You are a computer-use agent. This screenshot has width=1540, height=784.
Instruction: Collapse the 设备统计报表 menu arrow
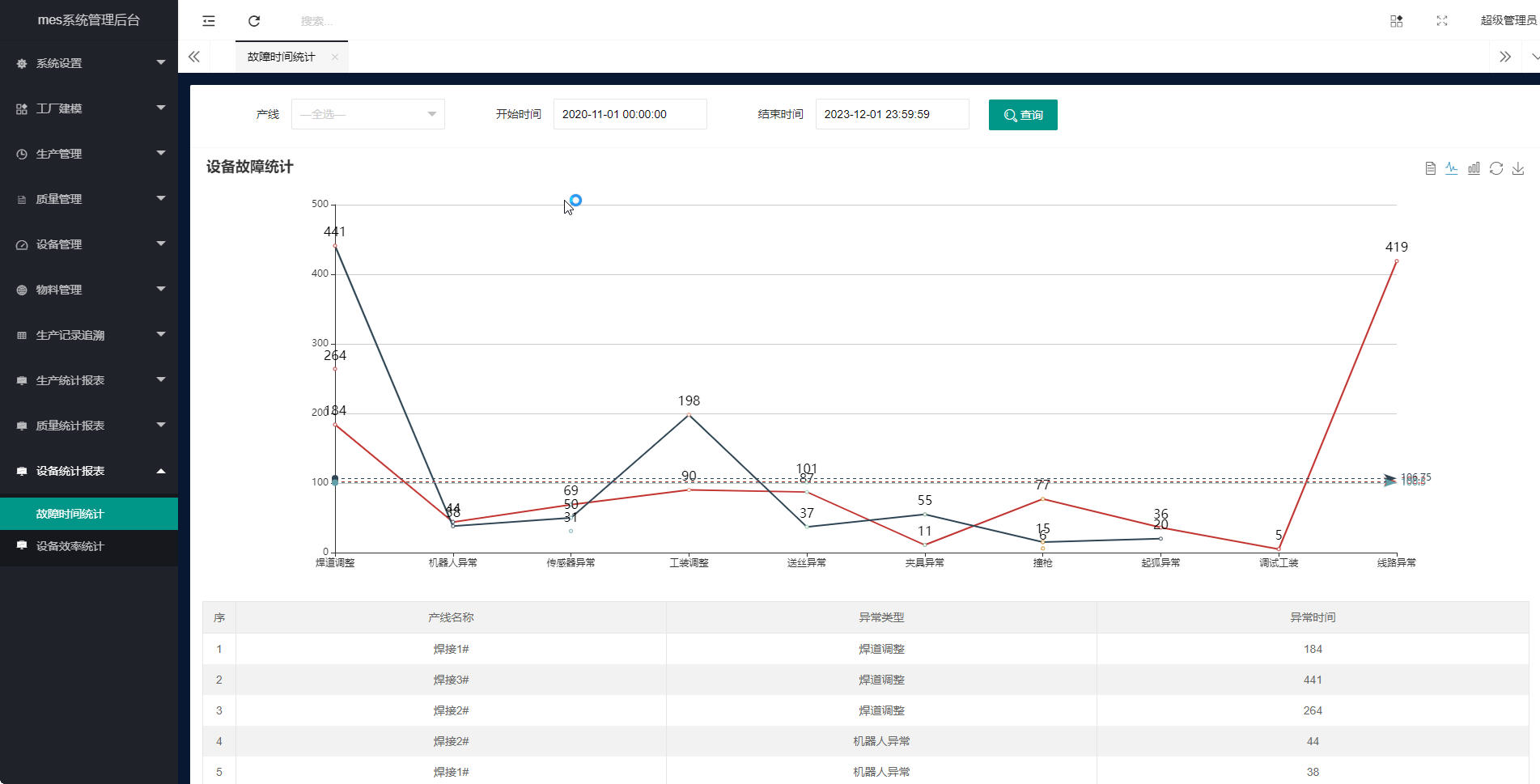tap(161, 471)
